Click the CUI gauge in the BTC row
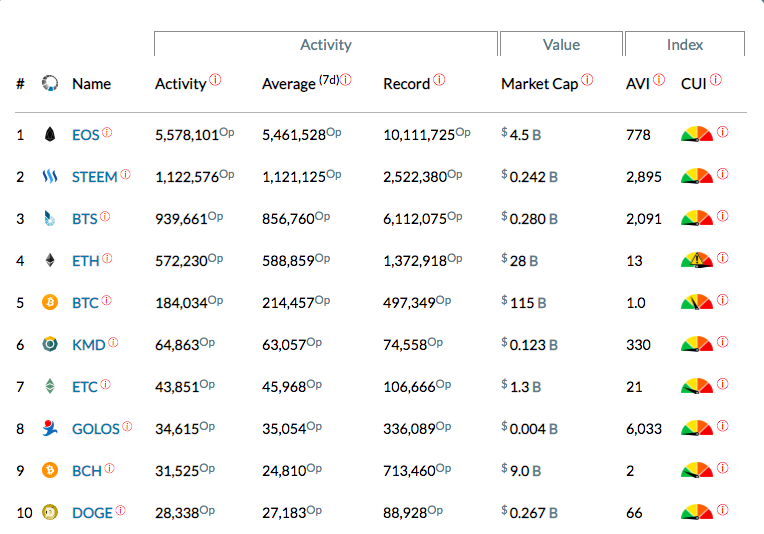Viewport: 764px width, 534px height. coord(697,302)
